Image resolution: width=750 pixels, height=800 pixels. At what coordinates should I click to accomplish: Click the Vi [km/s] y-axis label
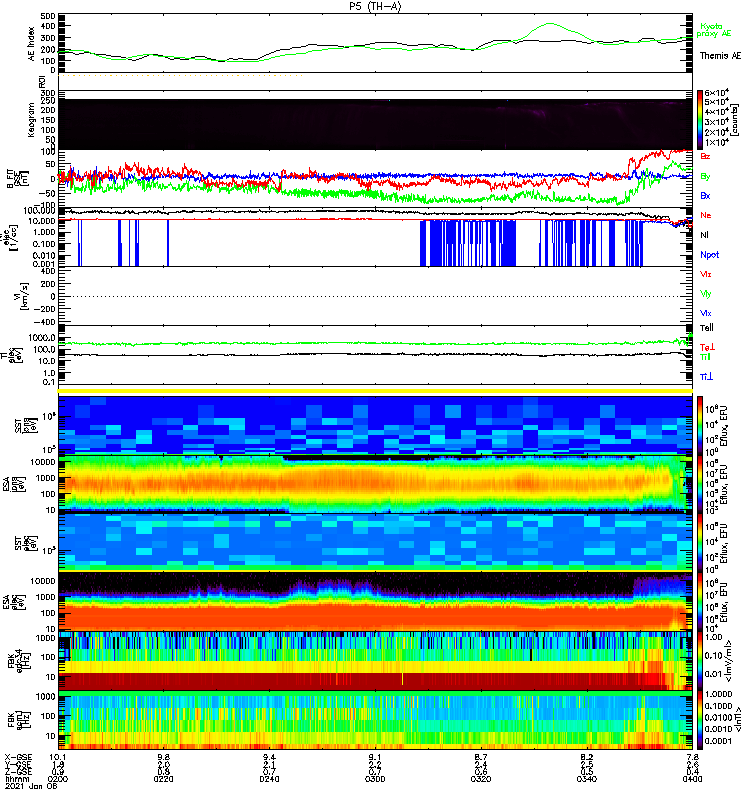pyautogui.click(x=21, y=296)
